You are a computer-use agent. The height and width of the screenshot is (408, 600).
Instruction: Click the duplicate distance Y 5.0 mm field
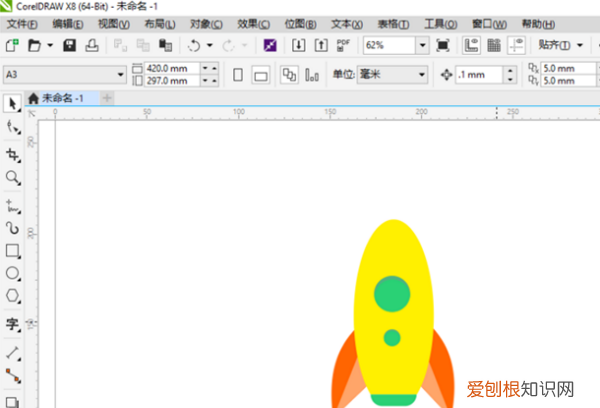tap(569, 81)
